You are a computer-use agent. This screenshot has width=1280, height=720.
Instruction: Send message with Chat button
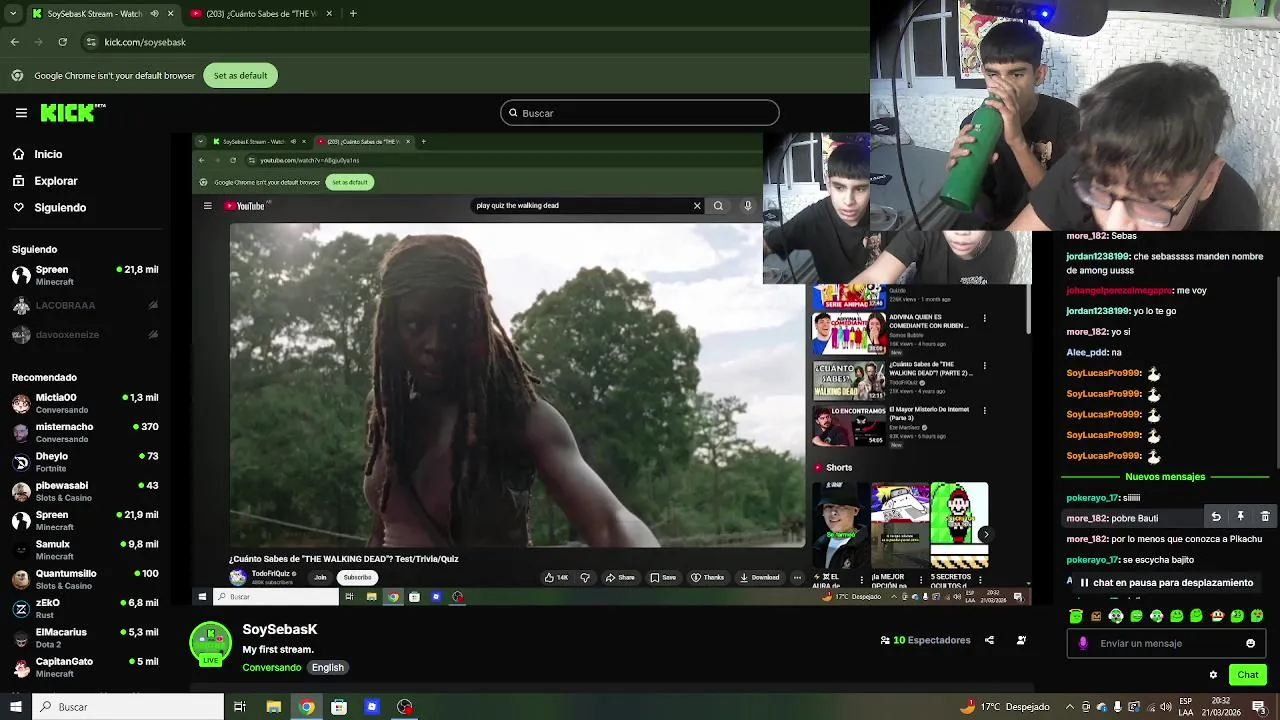point(1248,675)
